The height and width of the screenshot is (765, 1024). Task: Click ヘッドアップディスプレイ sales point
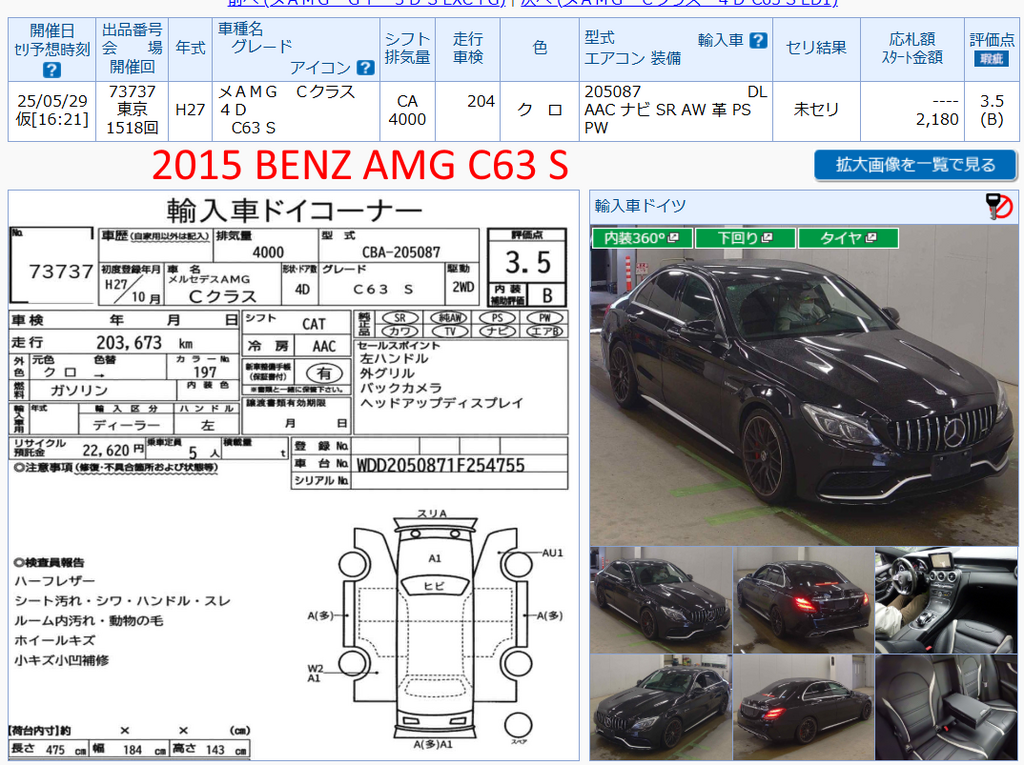[x=441, y=403]
